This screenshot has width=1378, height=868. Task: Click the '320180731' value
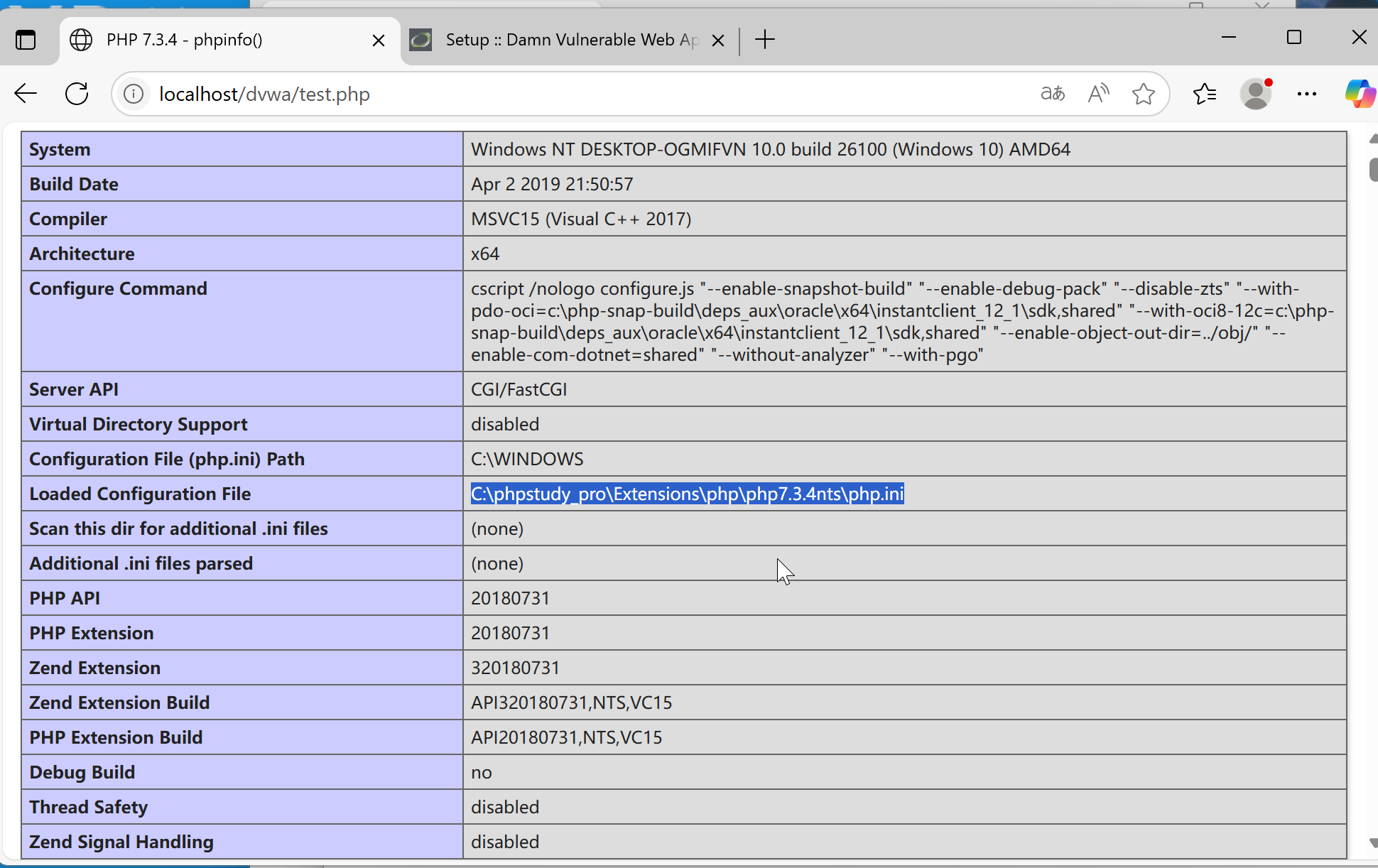click(x=515, y=668)
